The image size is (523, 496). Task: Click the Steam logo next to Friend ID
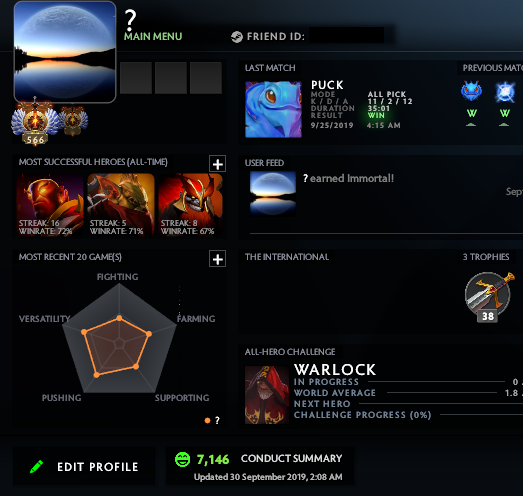tap(236, 37)
